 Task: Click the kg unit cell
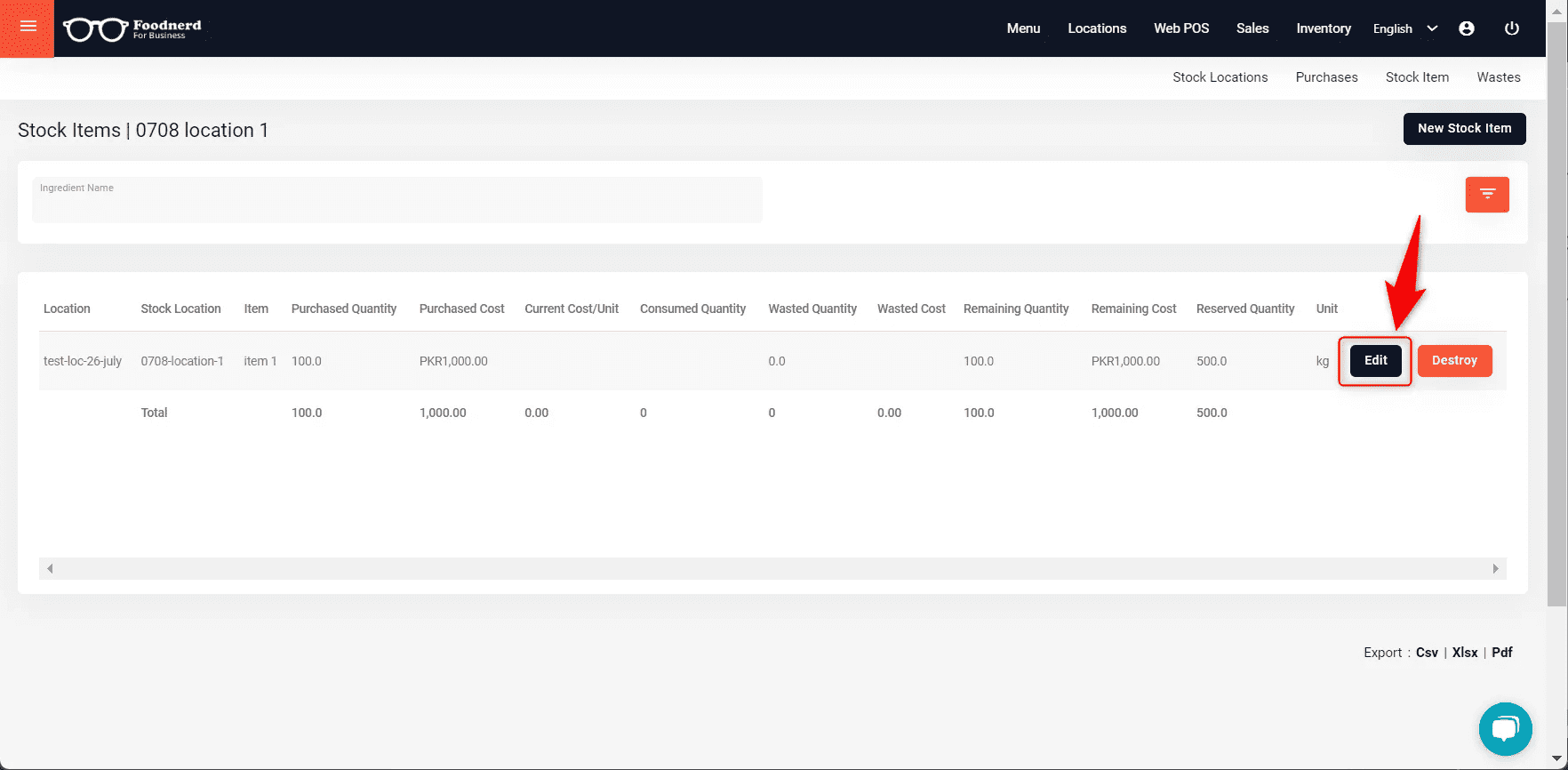coord(1323,361)
